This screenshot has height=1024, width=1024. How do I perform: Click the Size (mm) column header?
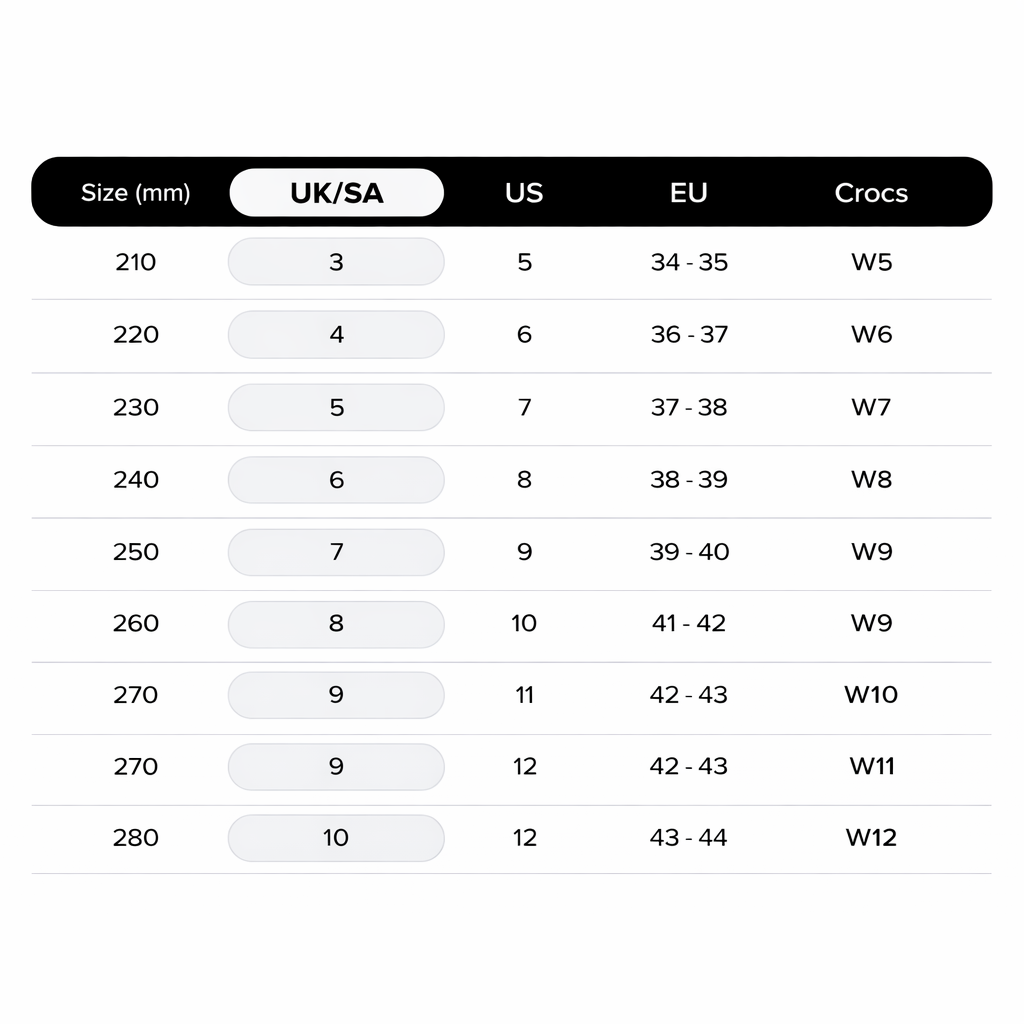(136, 193)
